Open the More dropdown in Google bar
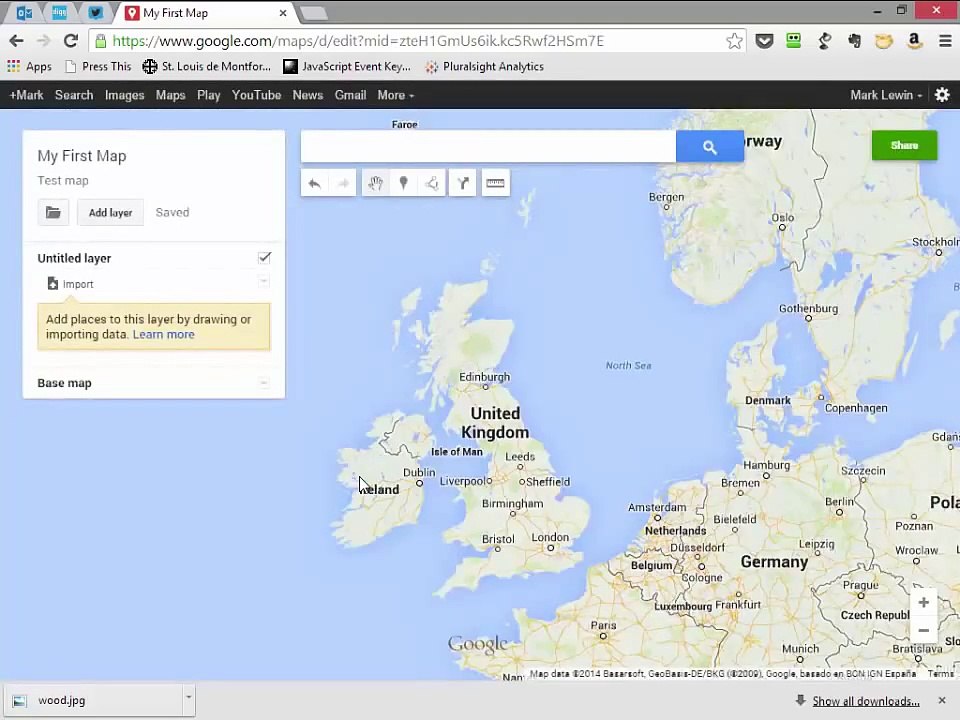 coord(396,95)
